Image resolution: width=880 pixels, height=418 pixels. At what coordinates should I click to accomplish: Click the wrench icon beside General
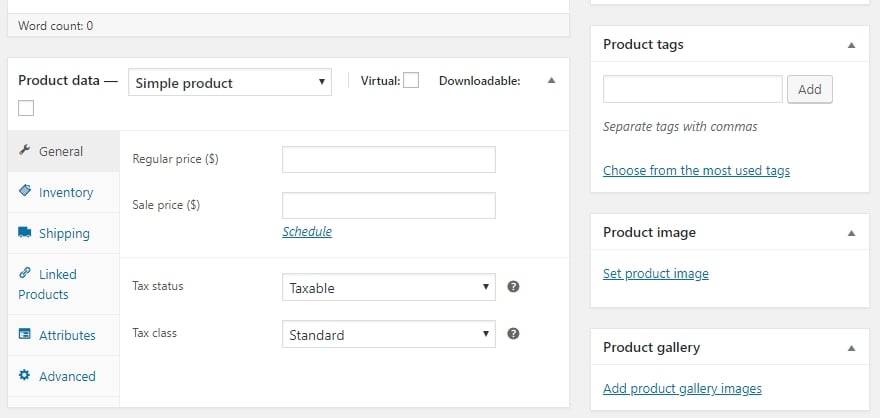point(25,151)
